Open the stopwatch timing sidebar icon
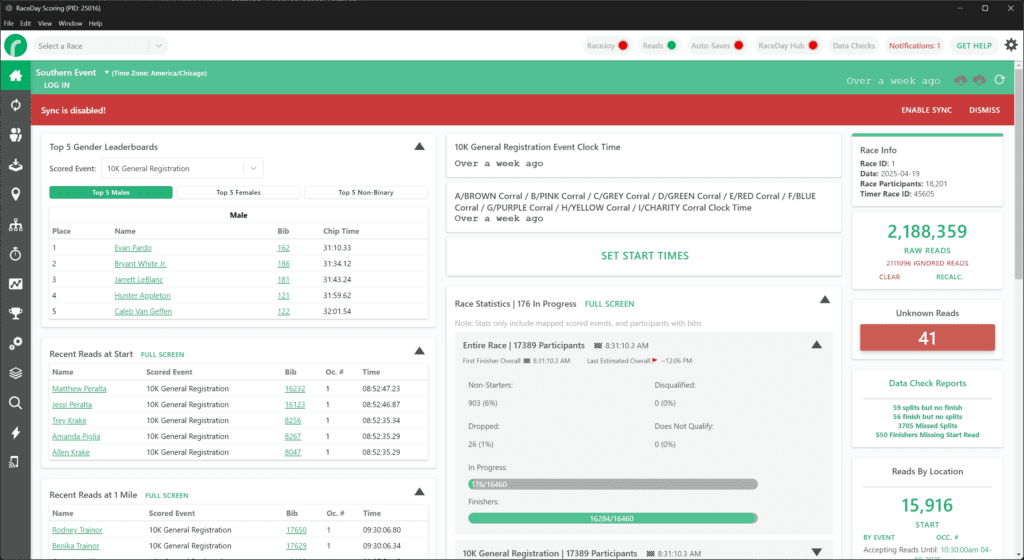 (15, 254)
